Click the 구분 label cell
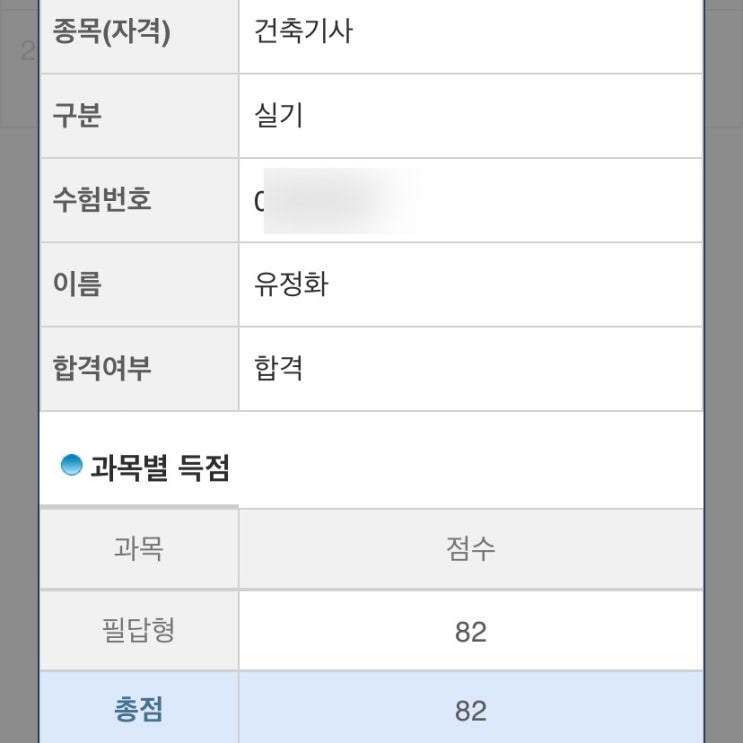The height and width of the screenshot is (743, 743). tap(77, 116)
